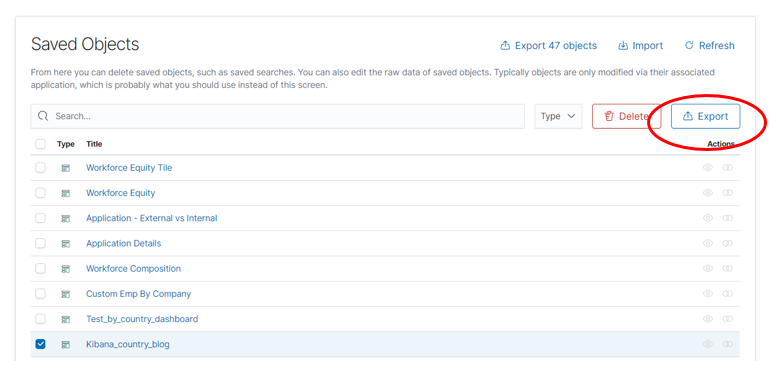Click dashboard type icon for Test_by_country_dashboard
Screen dimensions: 776x372
(65, 320)
